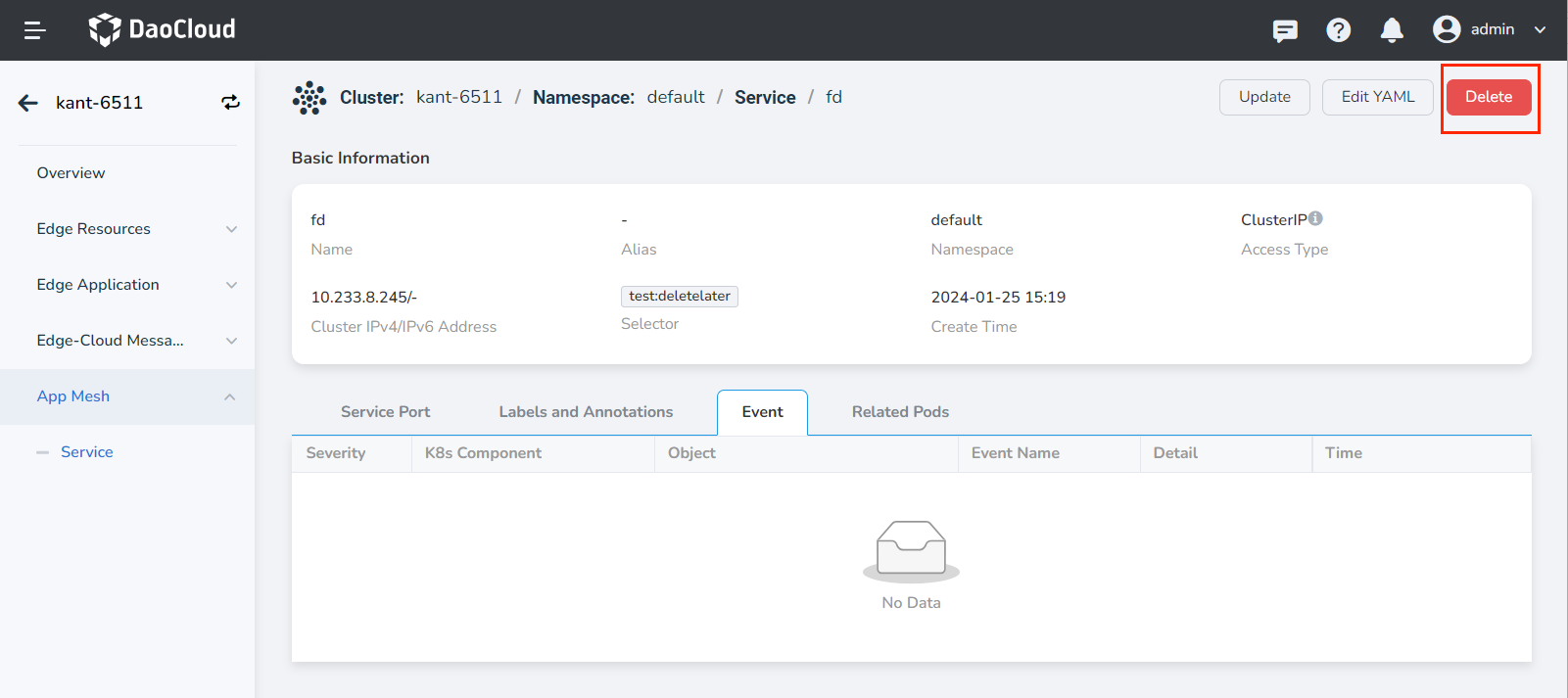Open the admin account dropdown arrow

1540,30
